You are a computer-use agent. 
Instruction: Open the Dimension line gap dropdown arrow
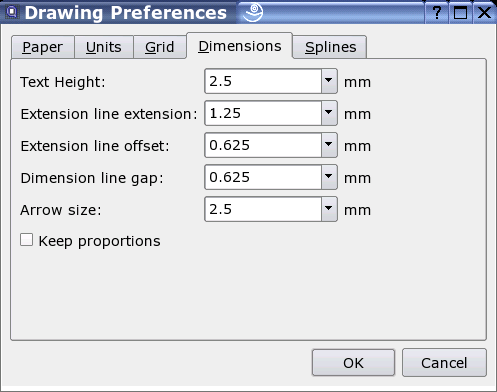[x=329, y=177]
